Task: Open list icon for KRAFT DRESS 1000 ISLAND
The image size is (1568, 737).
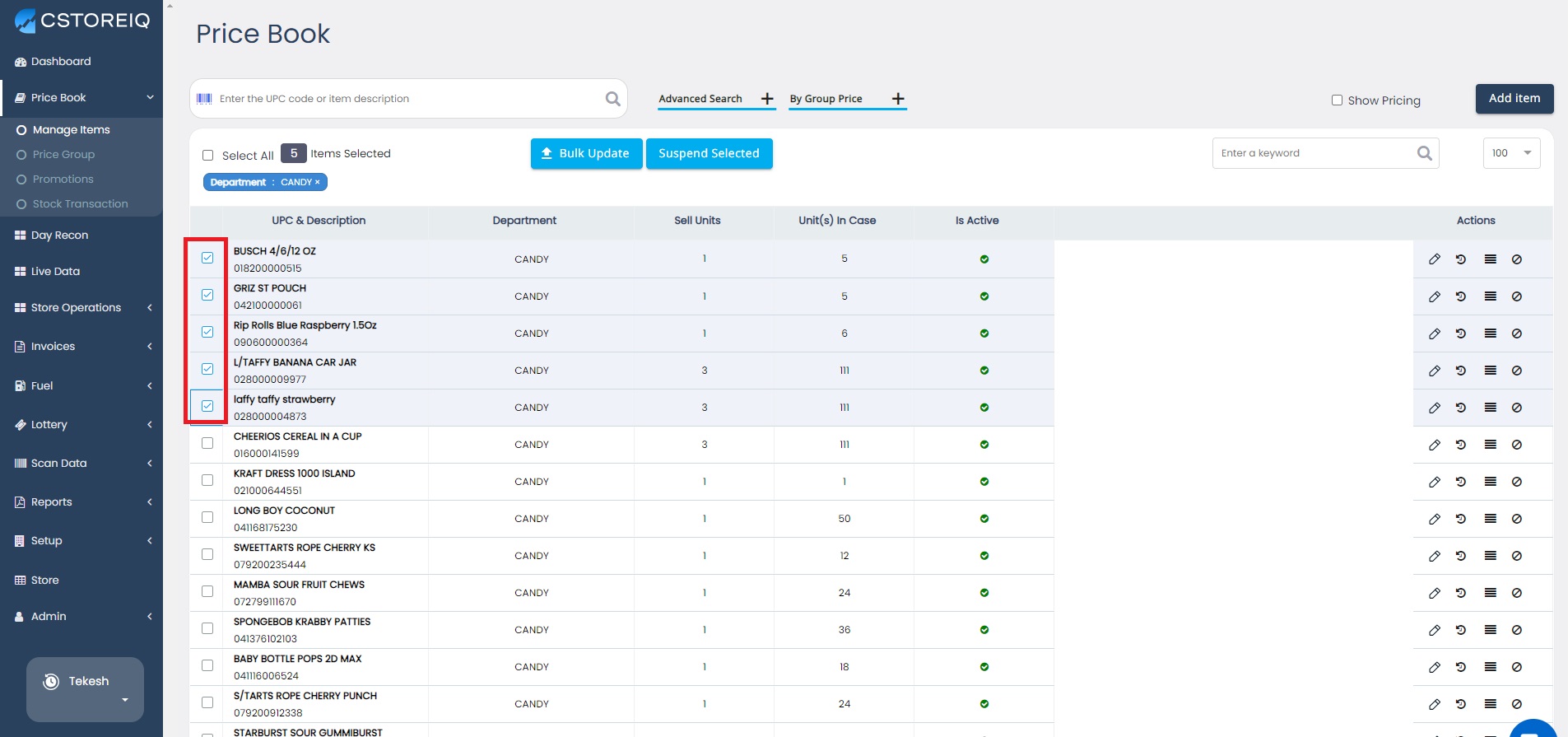Action: [x=1491, y=482]
